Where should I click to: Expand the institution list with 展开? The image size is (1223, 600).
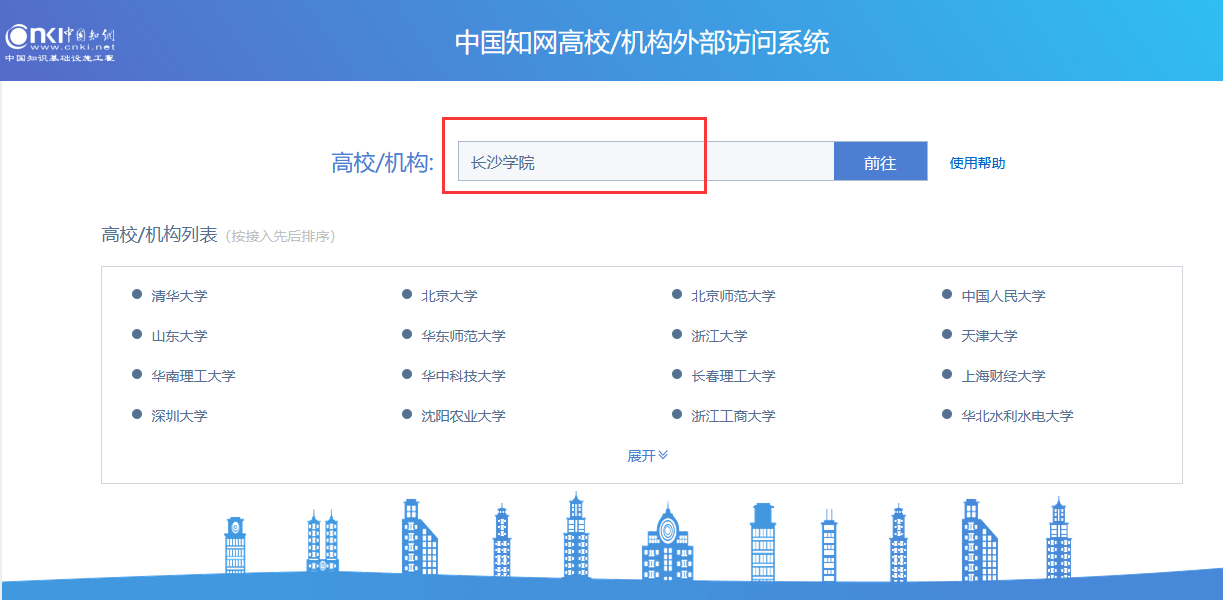point(646,456)
